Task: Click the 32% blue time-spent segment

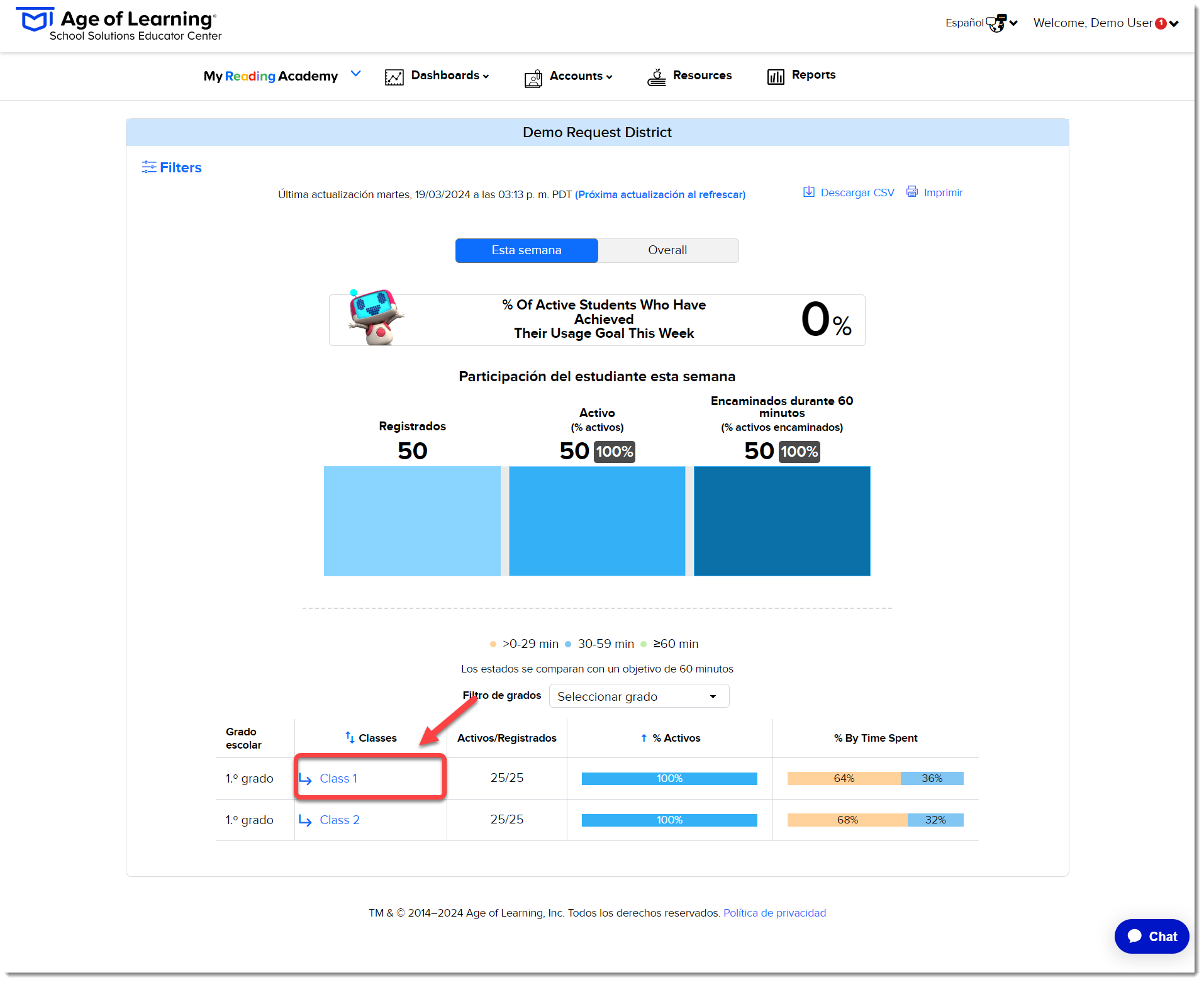Action: coord(935,820)
